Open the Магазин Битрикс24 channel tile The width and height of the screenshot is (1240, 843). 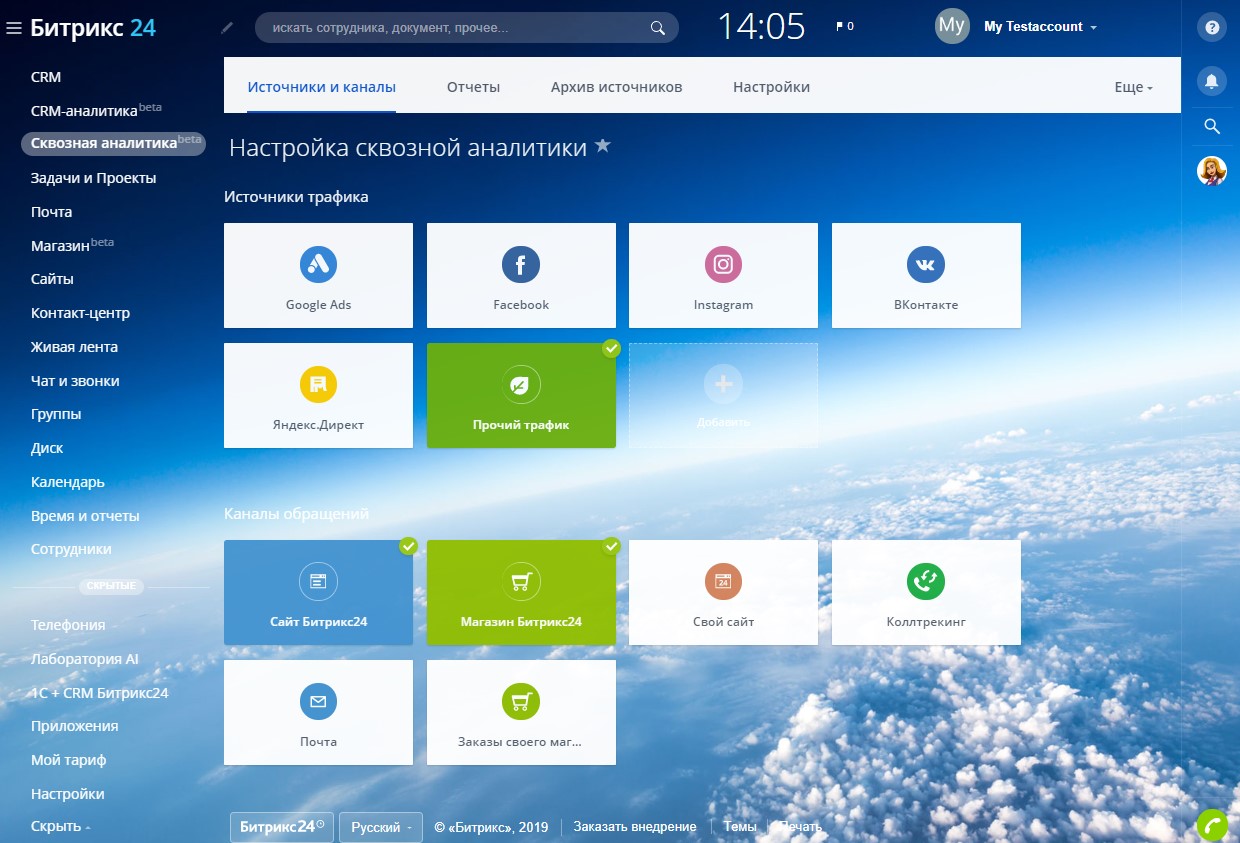[521, 592]
